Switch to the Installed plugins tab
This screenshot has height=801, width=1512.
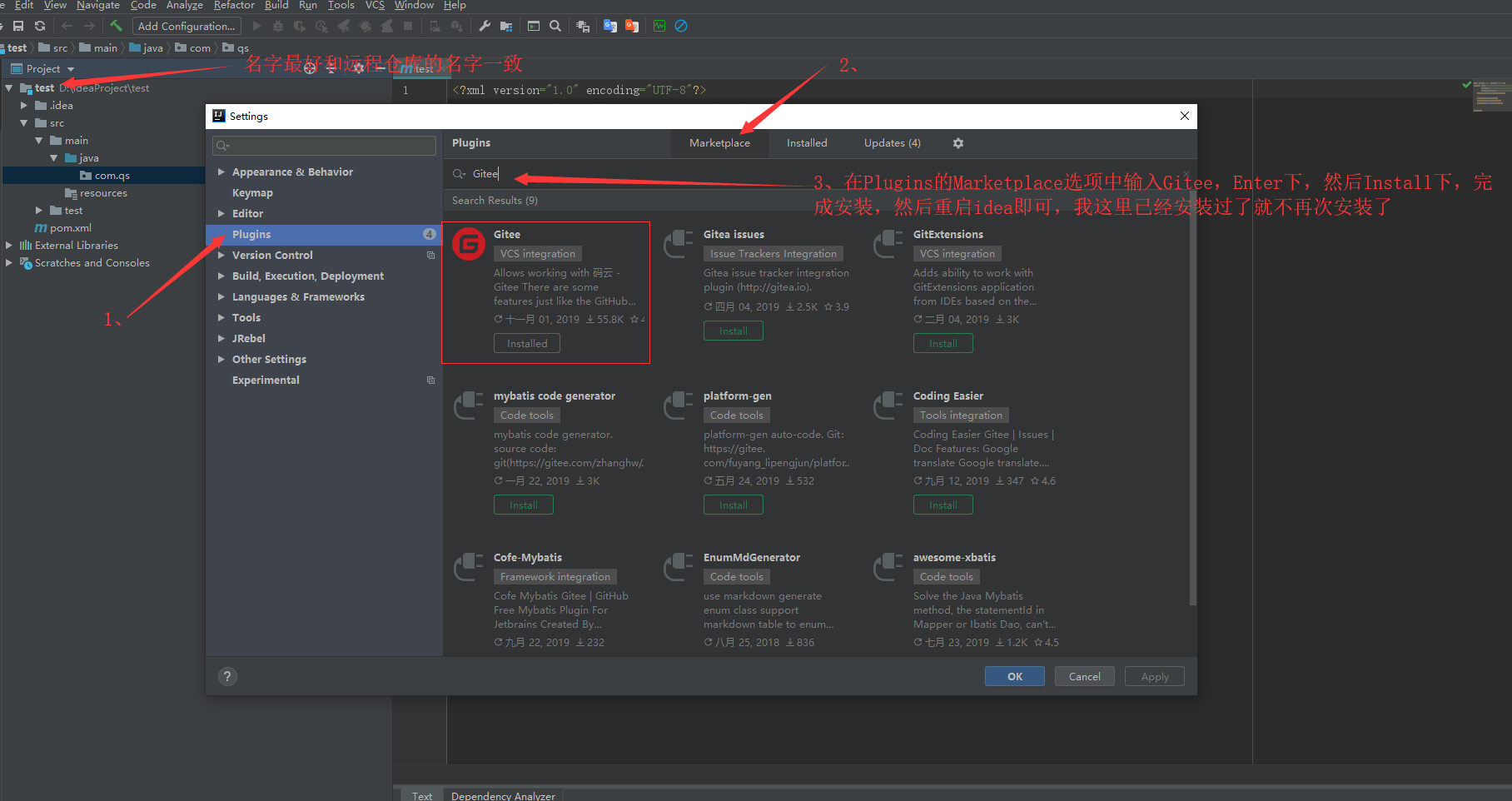coord(807,143)
